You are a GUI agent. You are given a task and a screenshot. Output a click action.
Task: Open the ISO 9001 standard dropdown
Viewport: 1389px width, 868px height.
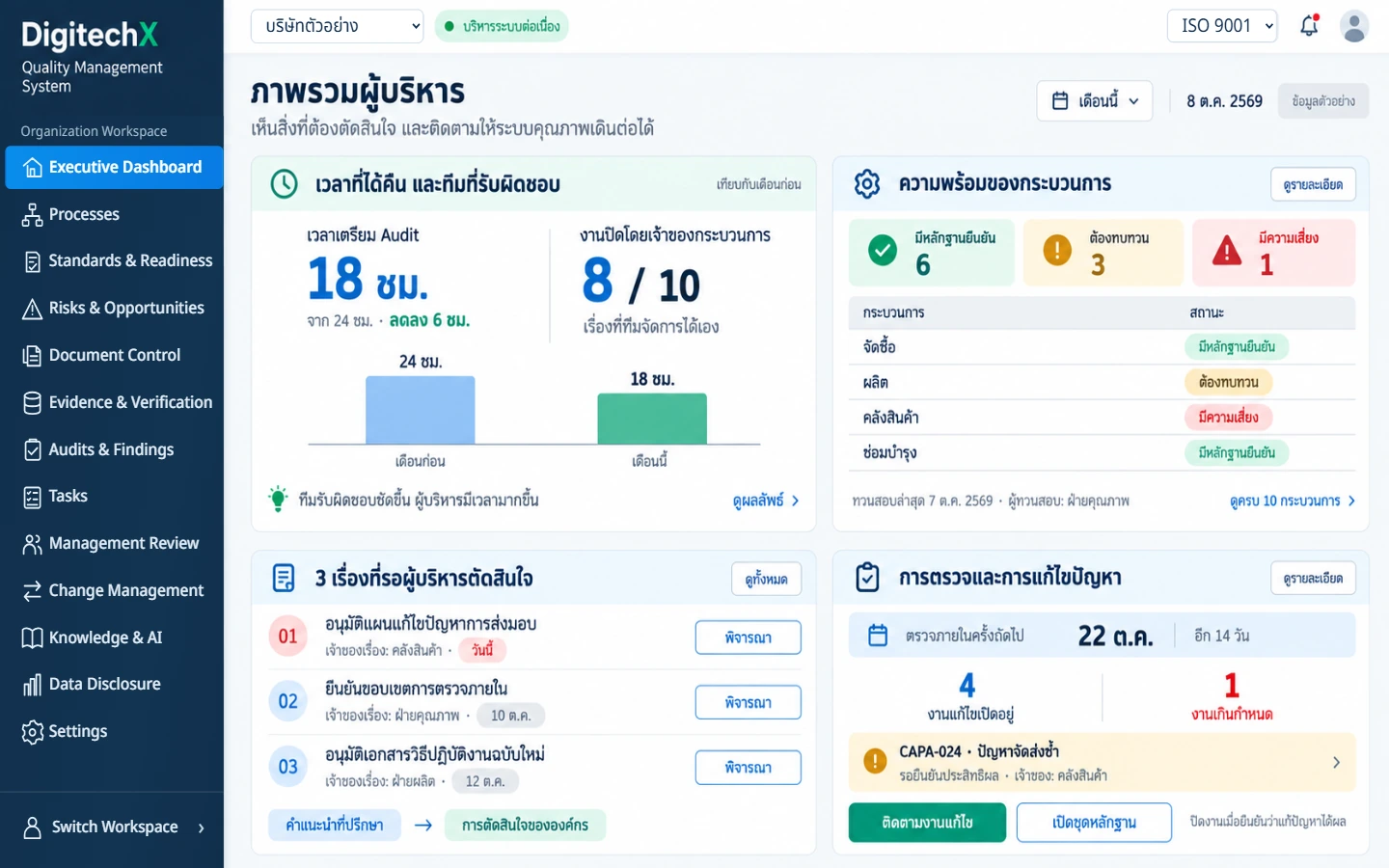1222,26
